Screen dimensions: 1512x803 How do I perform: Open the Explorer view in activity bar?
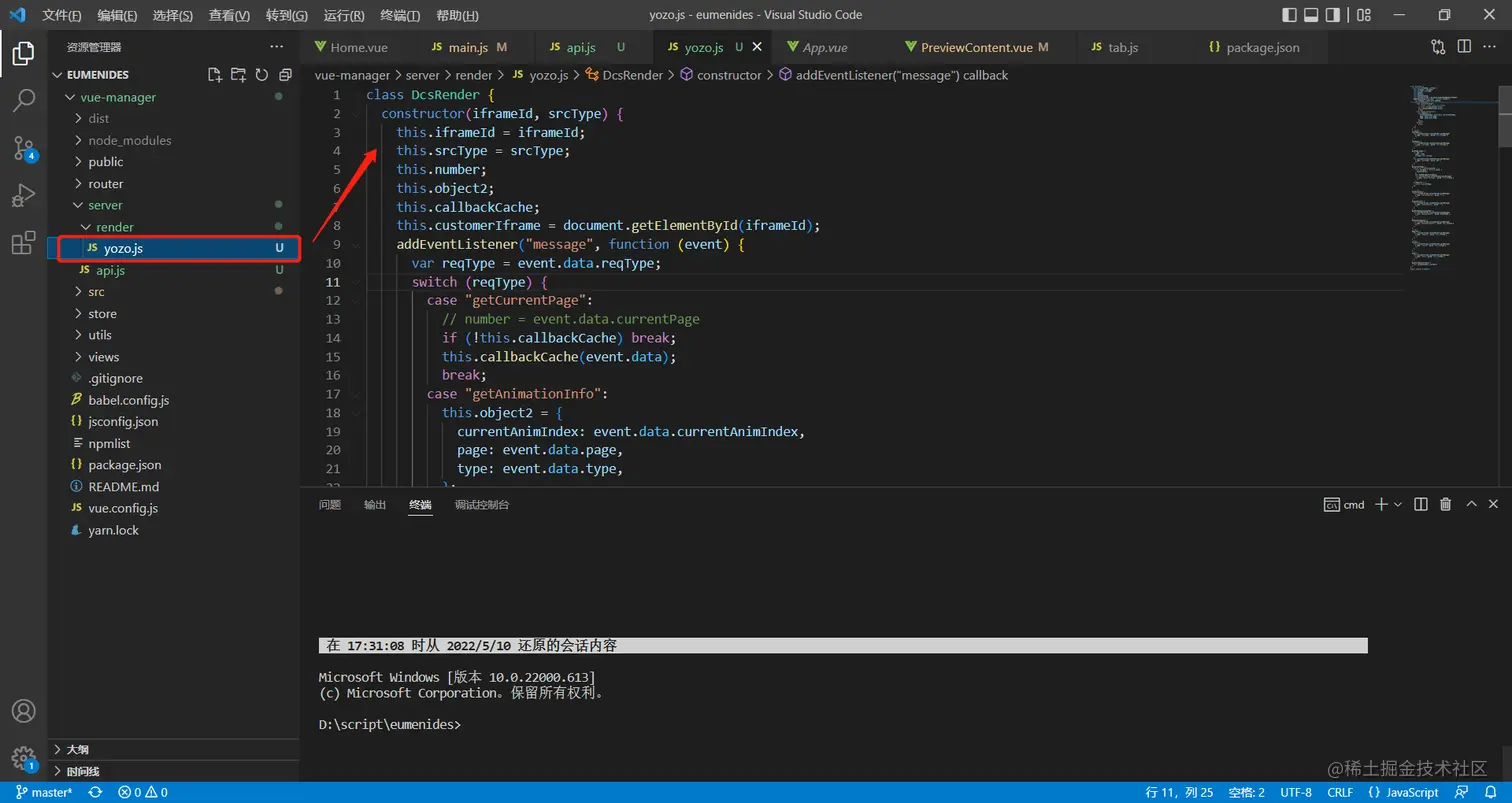(x=23, y=53)
